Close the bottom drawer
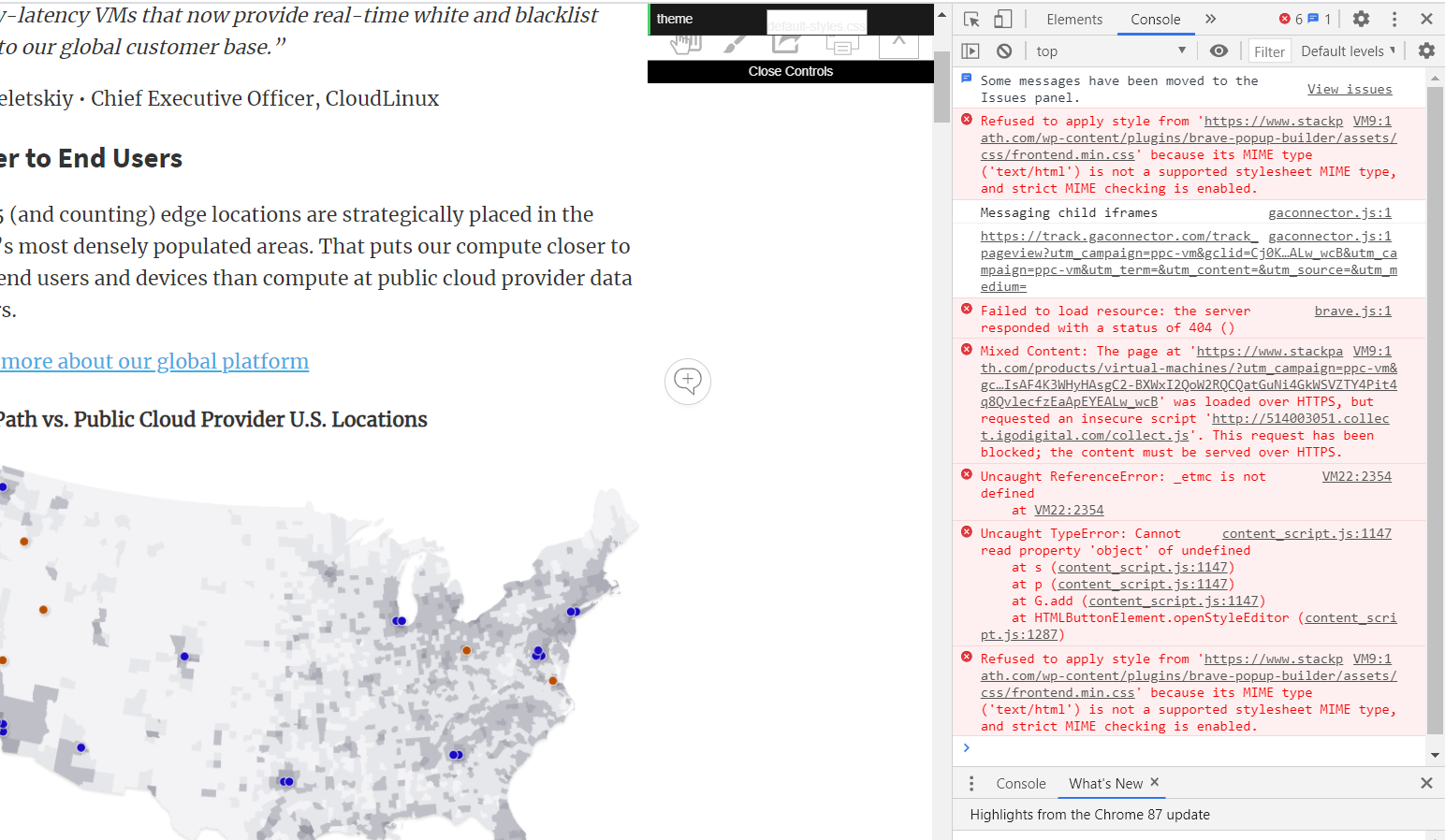The width and height of the screenshot is (1445, 840). click(x=1426, y=783)
